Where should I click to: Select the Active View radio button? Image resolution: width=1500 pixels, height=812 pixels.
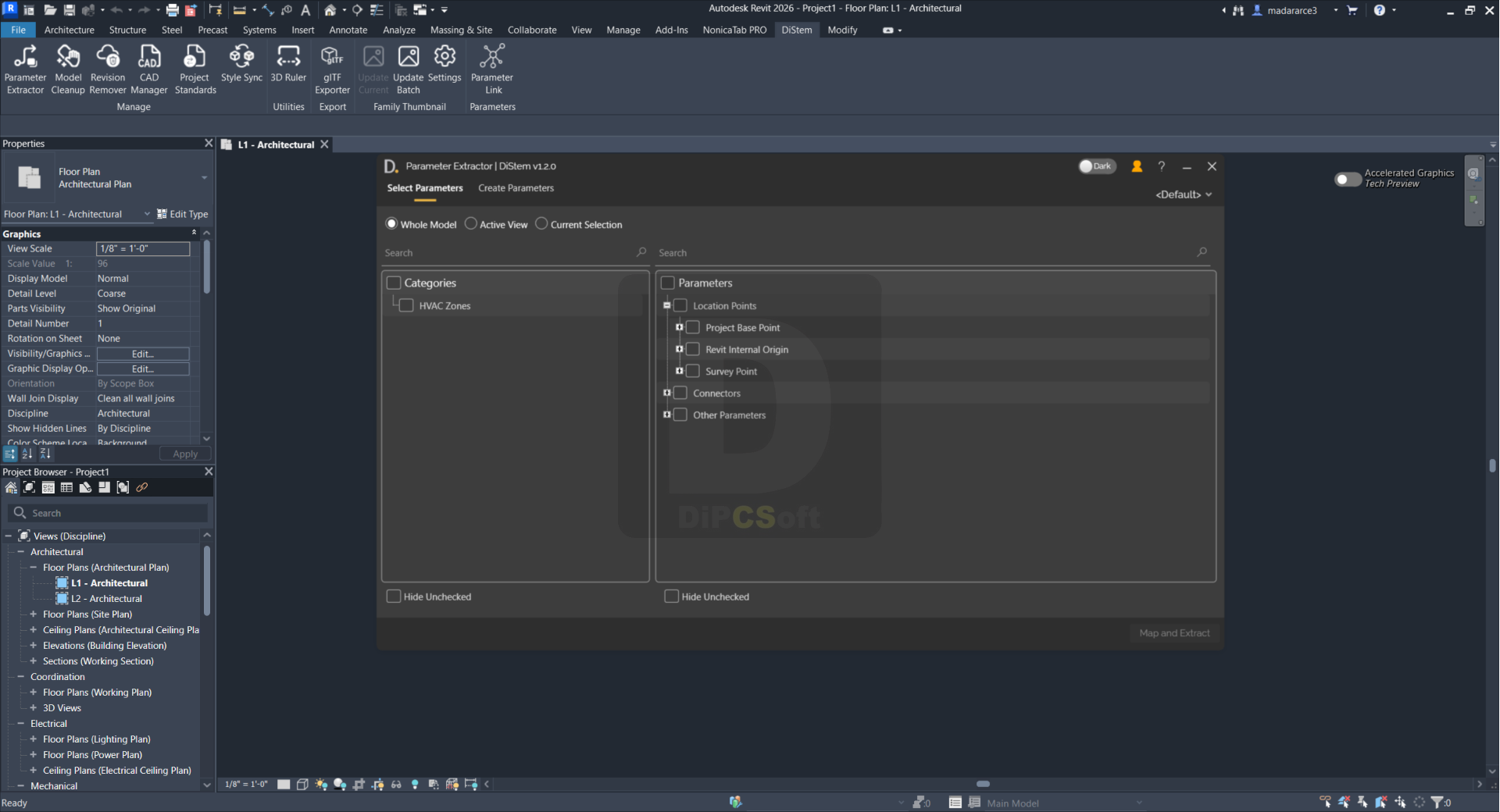[471, 224]
